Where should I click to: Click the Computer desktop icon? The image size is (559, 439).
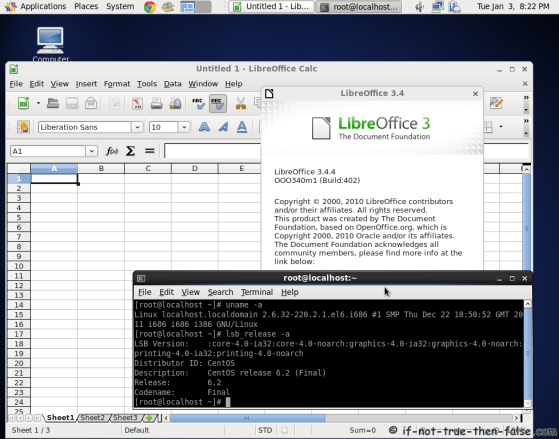pos(50,44)
